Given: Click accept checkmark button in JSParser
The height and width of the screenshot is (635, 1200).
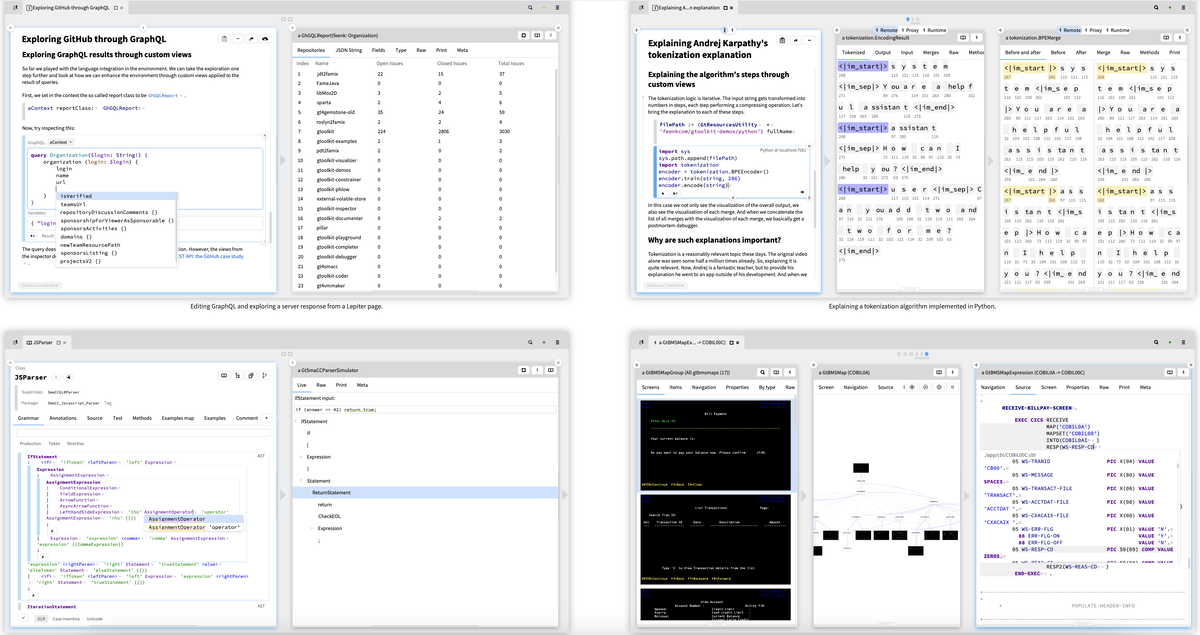Looking at the screenshot, I should pos(24,619).
